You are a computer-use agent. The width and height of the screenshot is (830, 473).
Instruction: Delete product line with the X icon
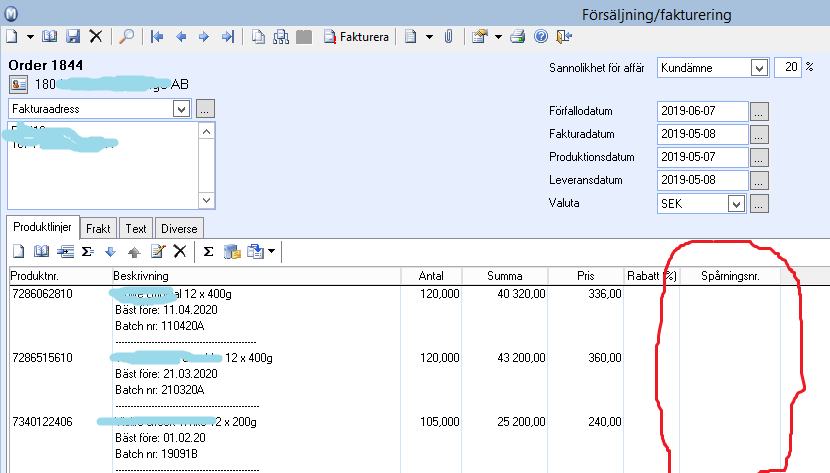pos(180,251)
